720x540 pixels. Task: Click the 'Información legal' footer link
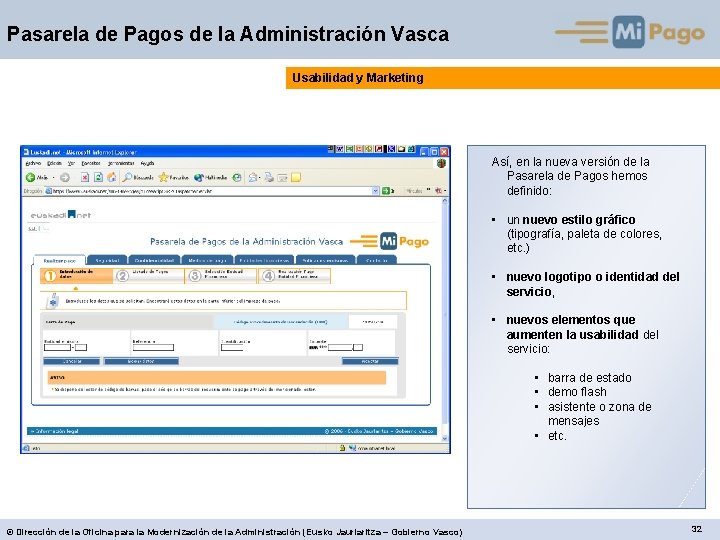tap(56, 431)
